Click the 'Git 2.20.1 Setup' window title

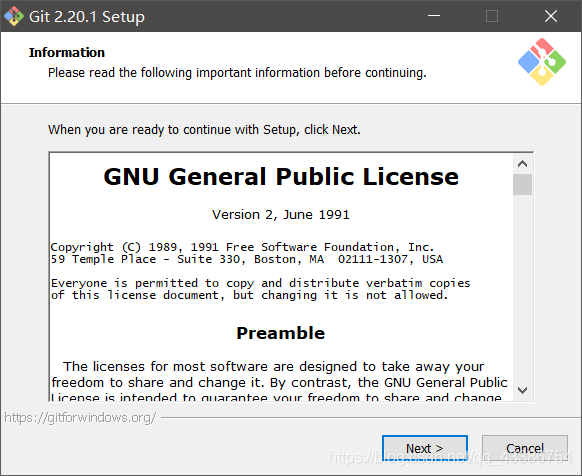pyautogui.click(x=87, y=17)
